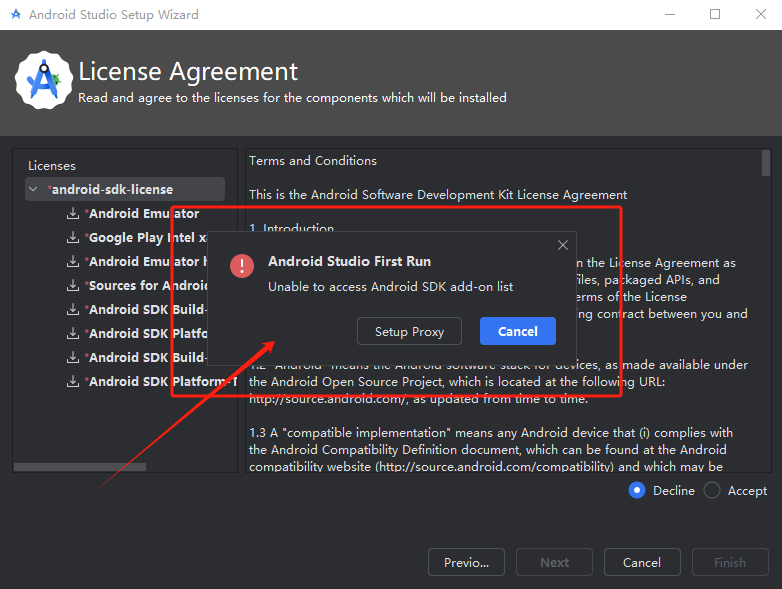Click the Terms and Conditions heading text

[313, 161]
